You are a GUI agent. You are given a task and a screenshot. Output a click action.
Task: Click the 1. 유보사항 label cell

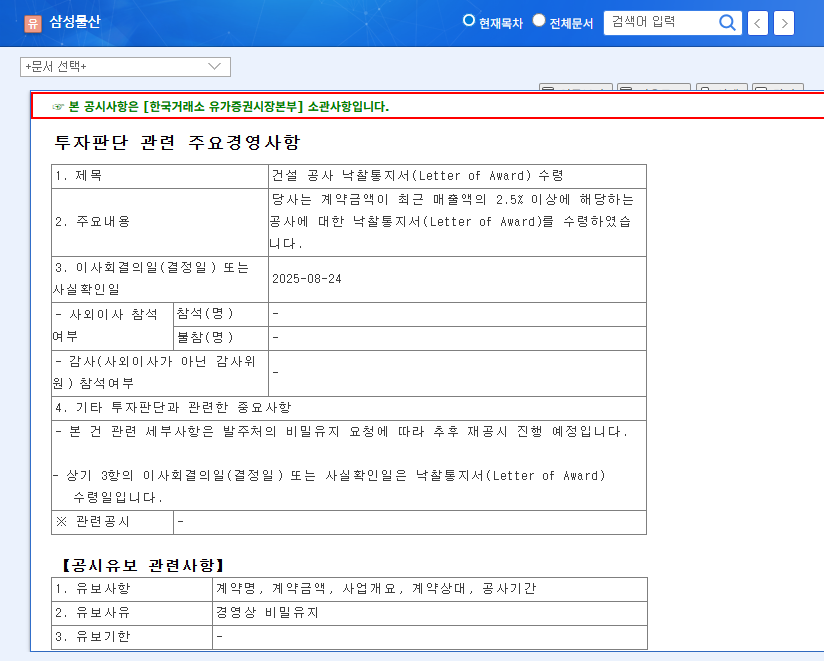point(132,589)
